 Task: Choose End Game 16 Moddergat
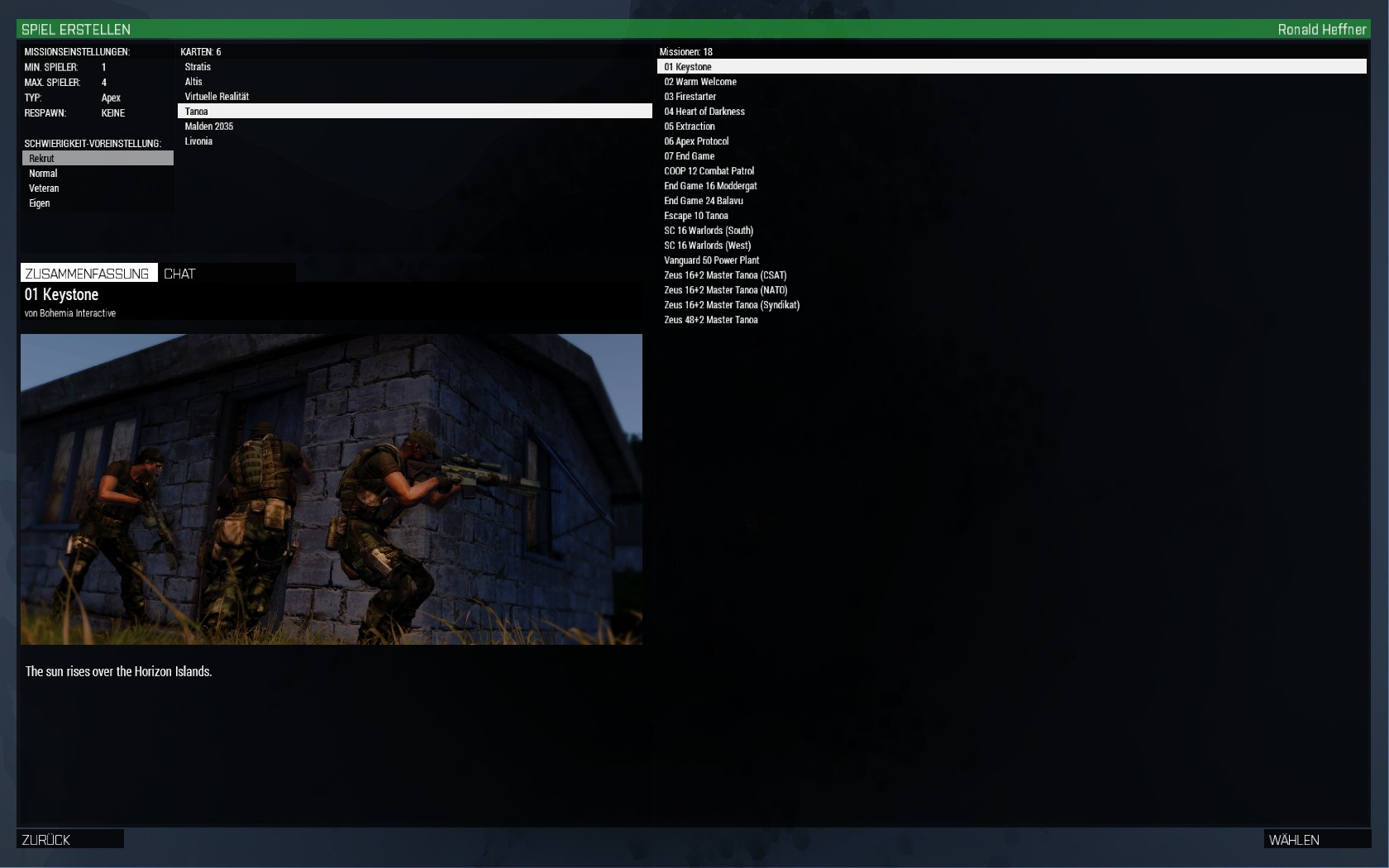(x=1011, y=186)
